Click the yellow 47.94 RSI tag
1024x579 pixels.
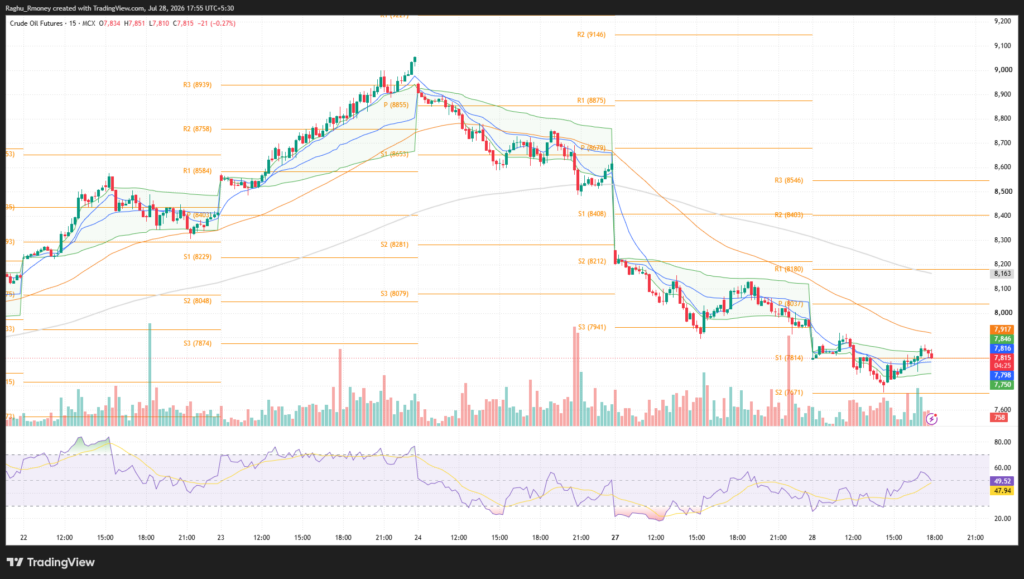(x=1002, y=490)
